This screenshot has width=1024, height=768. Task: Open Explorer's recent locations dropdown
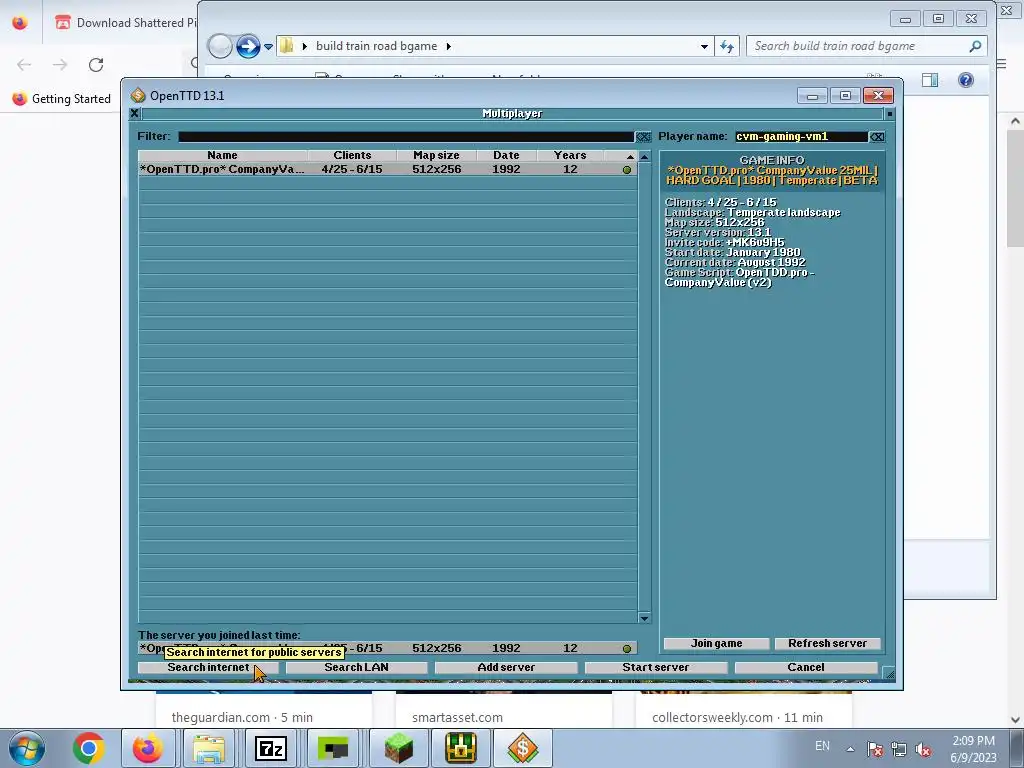268,46
